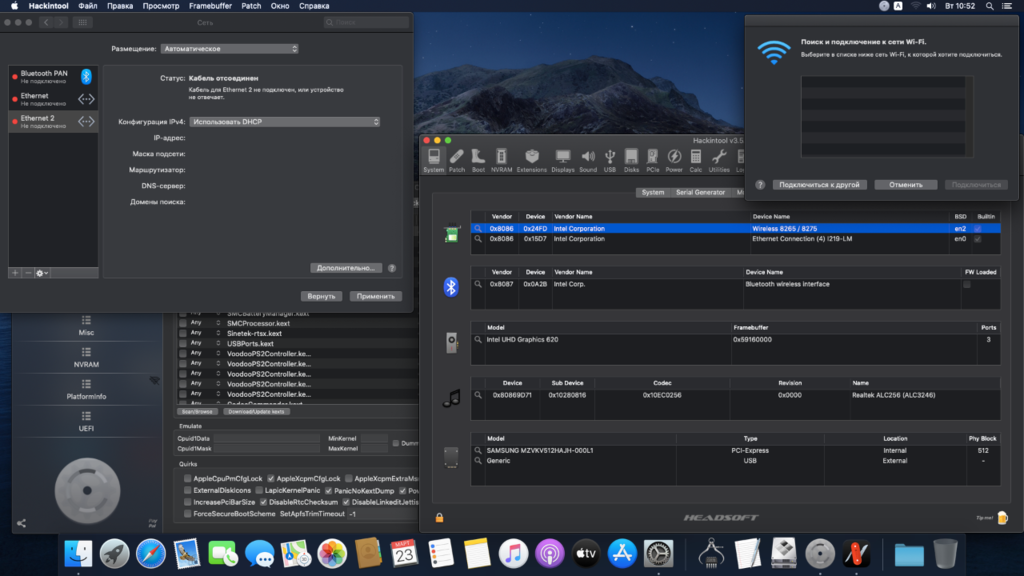Open the Extensions toolbar section

point(532,160)
